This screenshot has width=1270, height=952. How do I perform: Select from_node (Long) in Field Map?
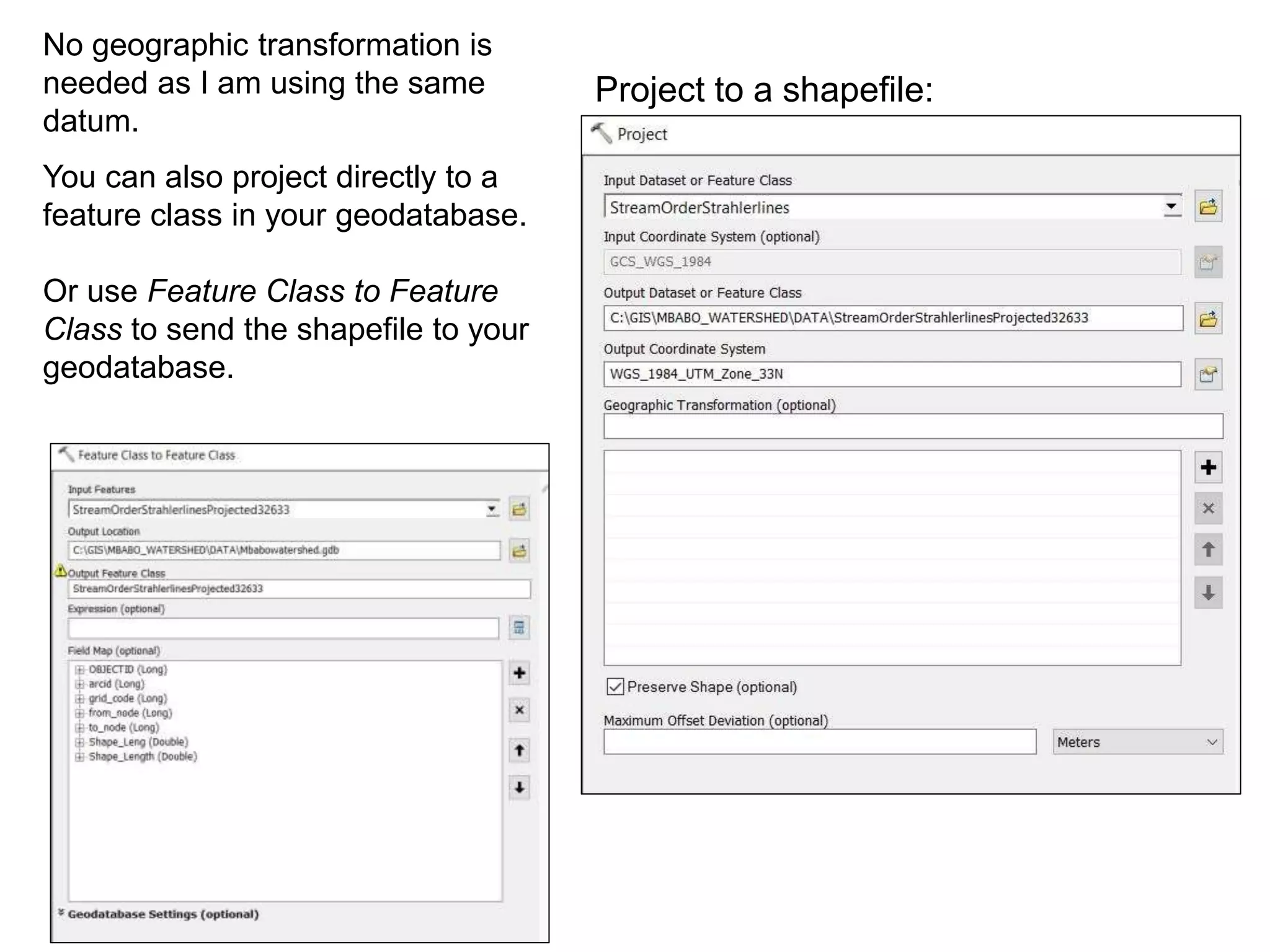(x=130, y=713)
